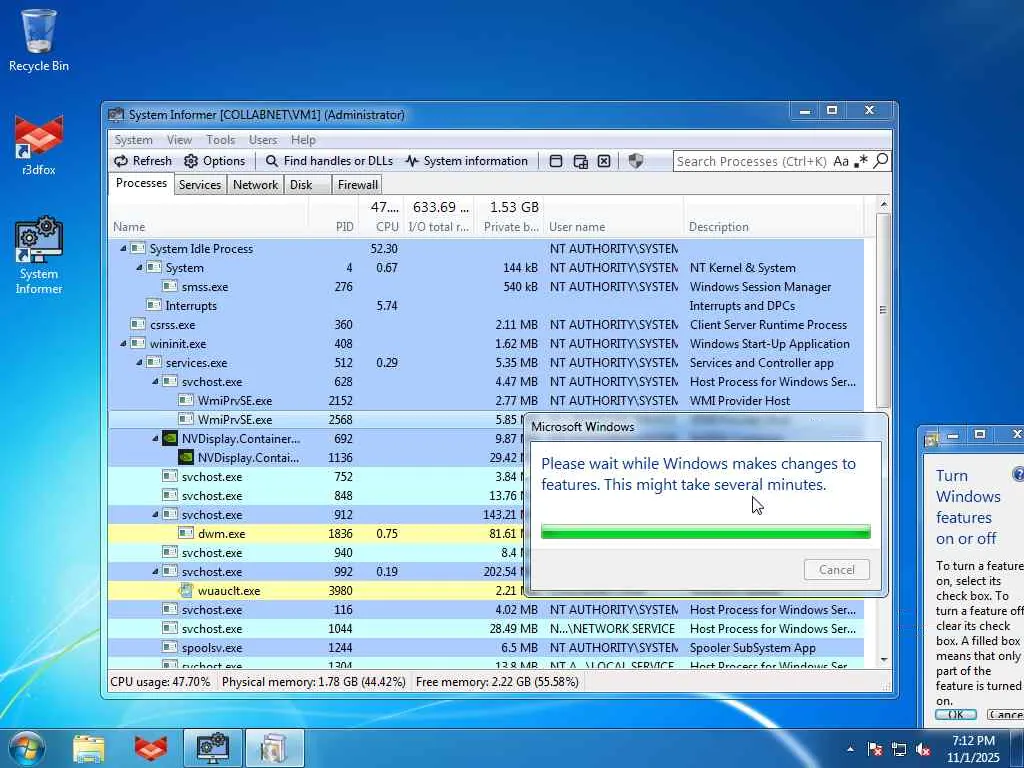
Task: Collapse the NVDisplay.Container PID 692 node
Action: coord(155,439)
